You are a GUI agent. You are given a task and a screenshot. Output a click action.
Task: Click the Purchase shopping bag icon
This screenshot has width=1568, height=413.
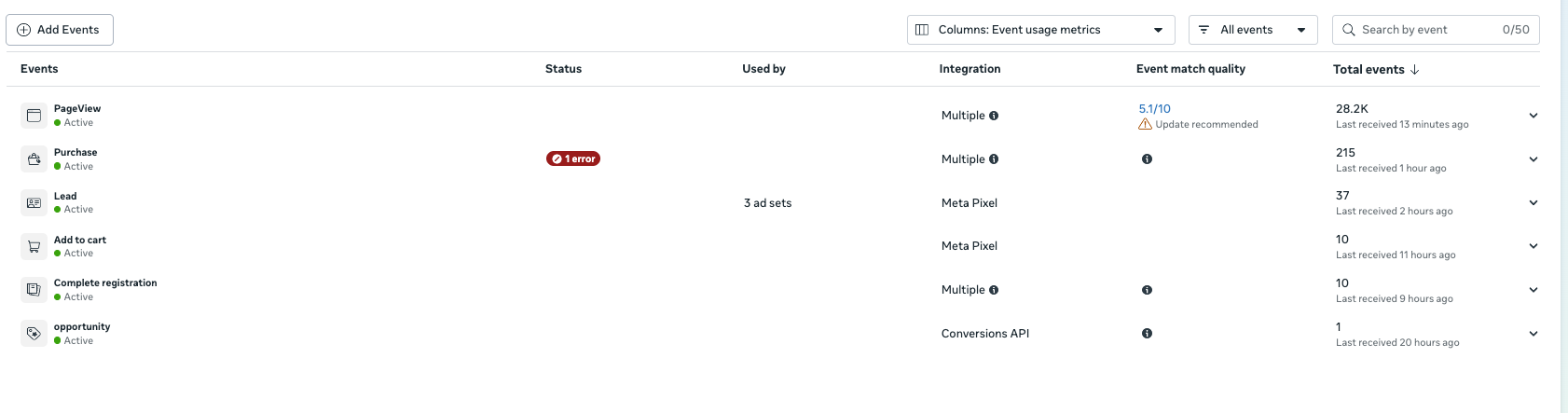tap(34, 159)
